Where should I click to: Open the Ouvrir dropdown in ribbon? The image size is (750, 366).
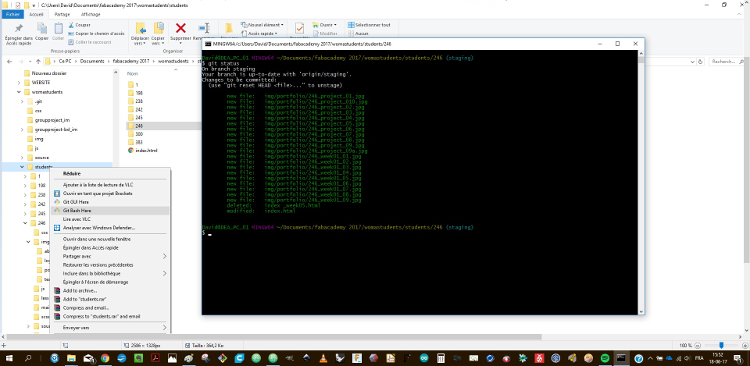325,24
